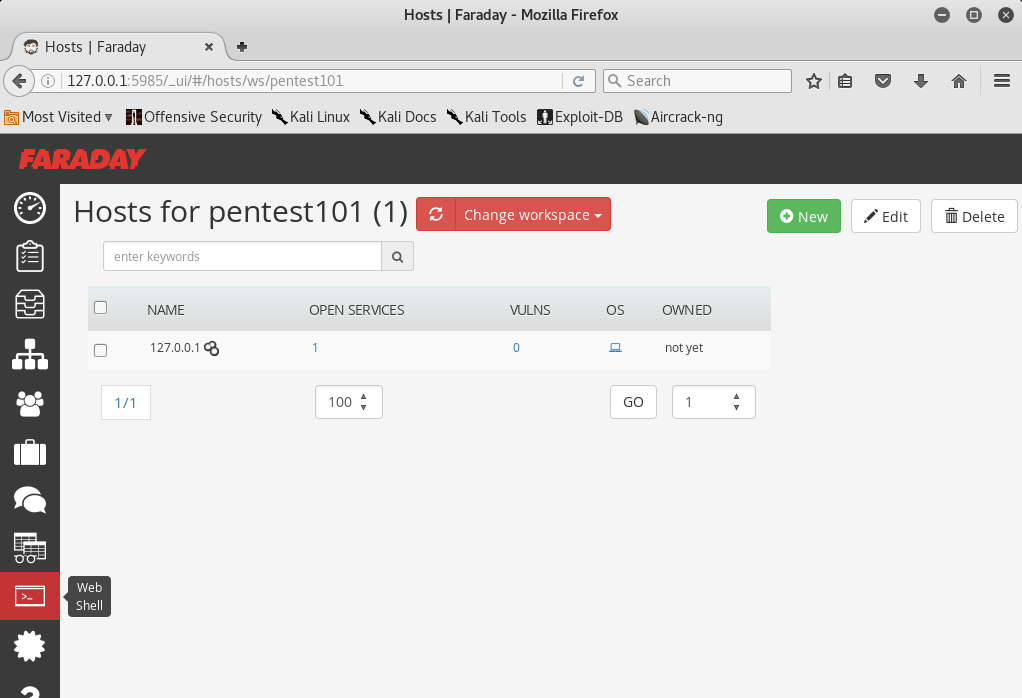The image size is (1022, 698).
Task: Reload the page with the refresh icon
Action: tap(579, 81)
